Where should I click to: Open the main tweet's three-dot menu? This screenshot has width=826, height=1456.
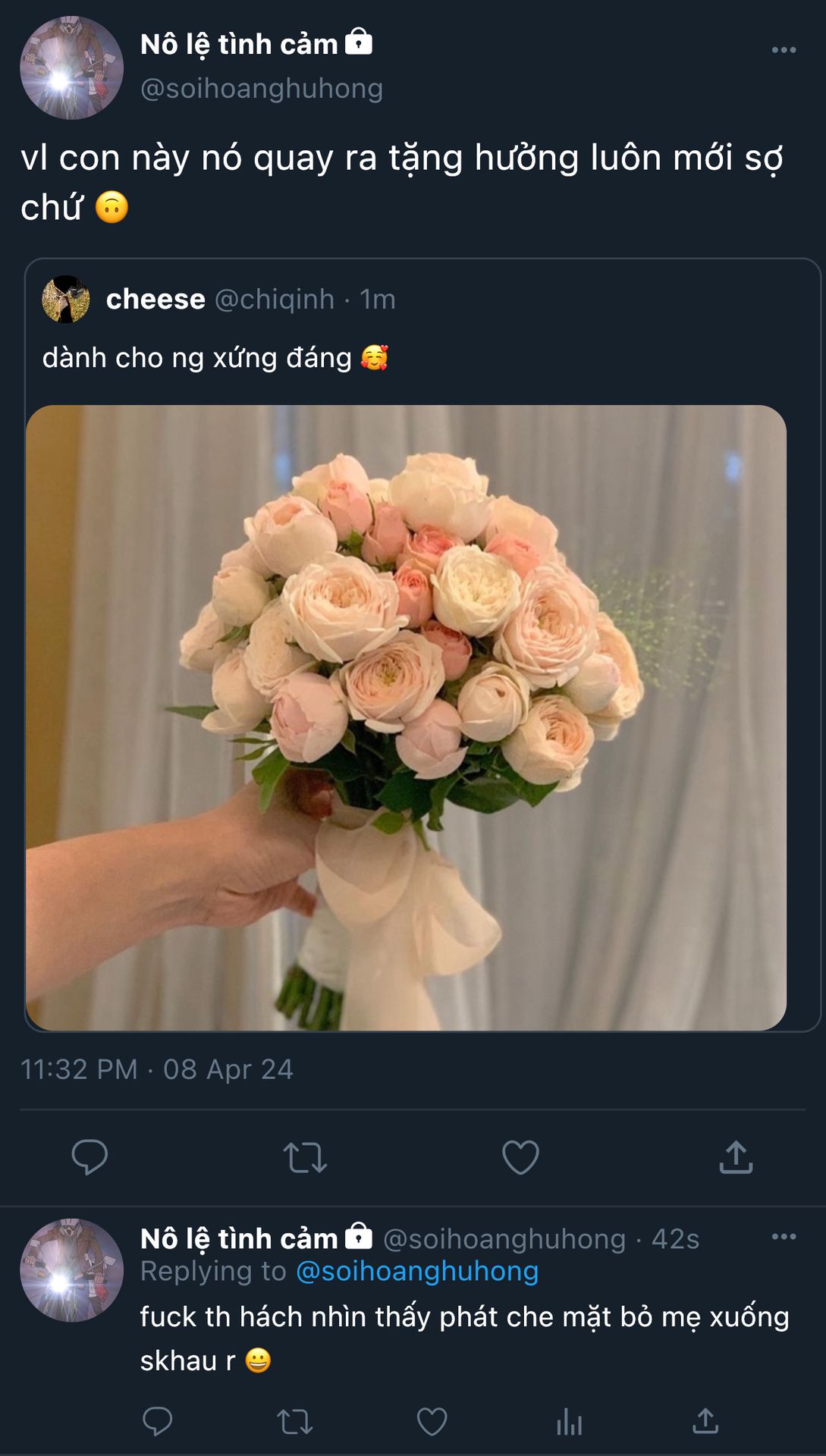(x=784, y=50)
